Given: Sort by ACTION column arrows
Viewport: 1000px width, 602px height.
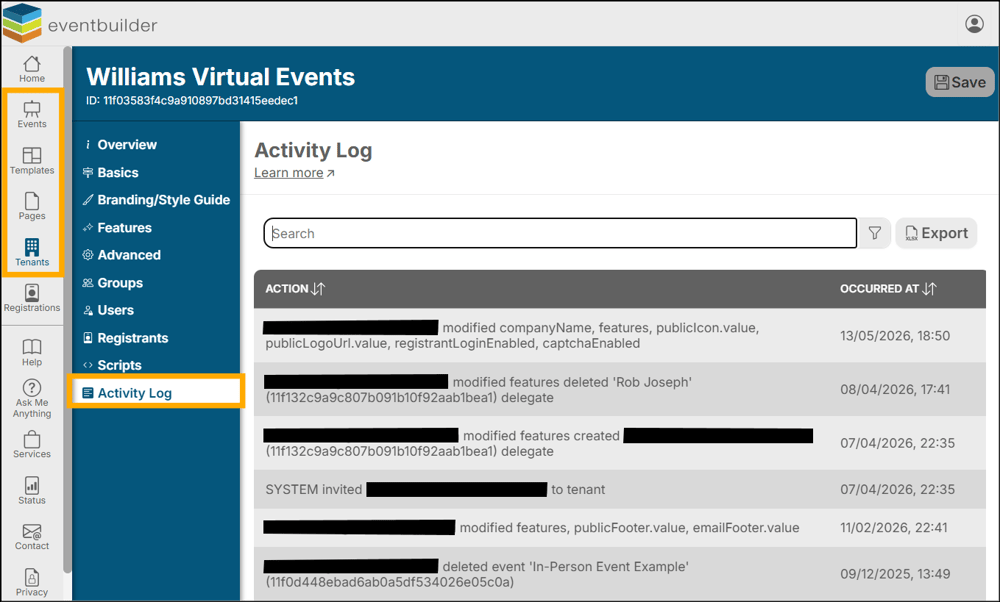Looking at the screenshot, I should pos(318,289).
